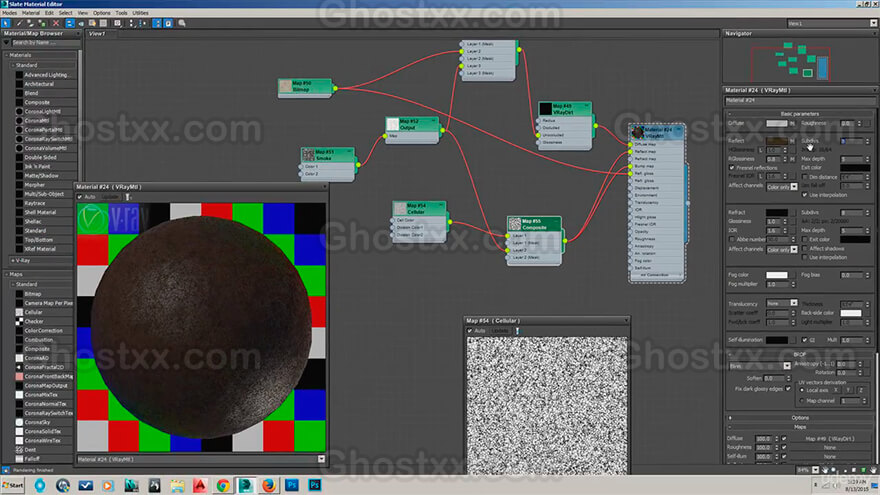Click the Zoom Extents navigation icon
880x495 pixels.
tap(854, 470)
